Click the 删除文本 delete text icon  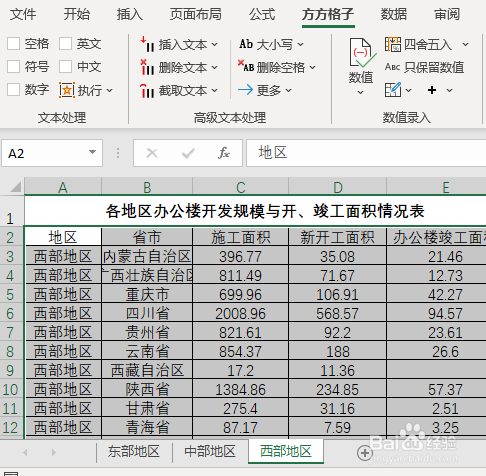point(147,67)
